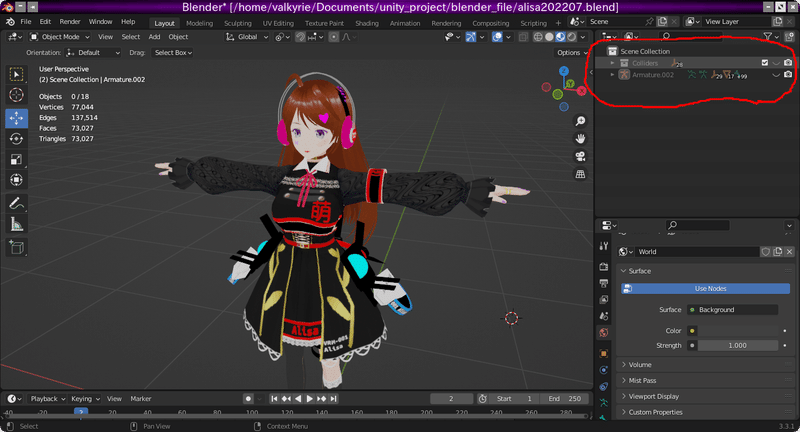Open the timeline Playback popover
The height and width of the screenshot is (432, 800).
(x=47, y=399)
